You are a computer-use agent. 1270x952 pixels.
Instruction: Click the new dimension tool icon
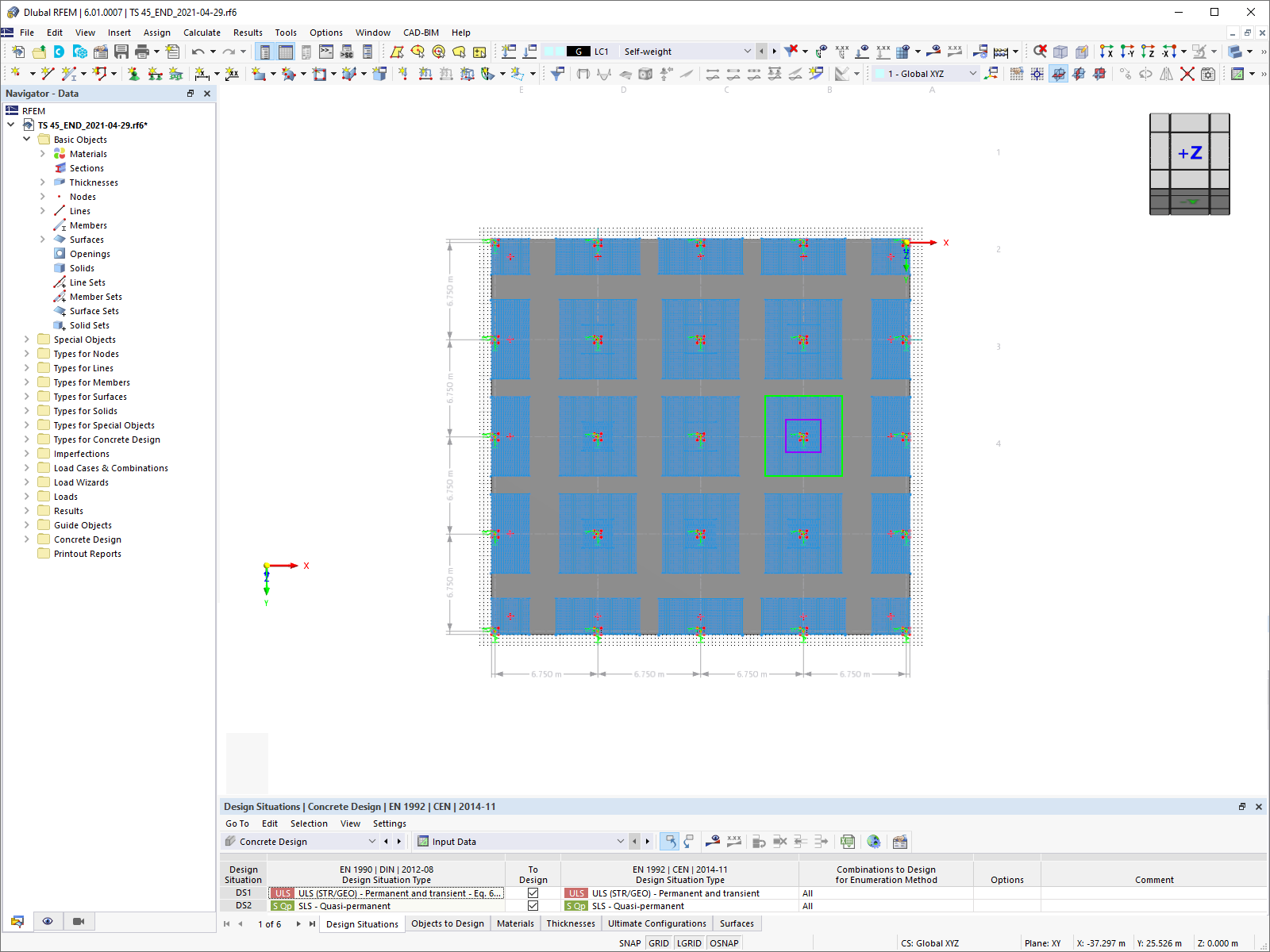[202, 74]
